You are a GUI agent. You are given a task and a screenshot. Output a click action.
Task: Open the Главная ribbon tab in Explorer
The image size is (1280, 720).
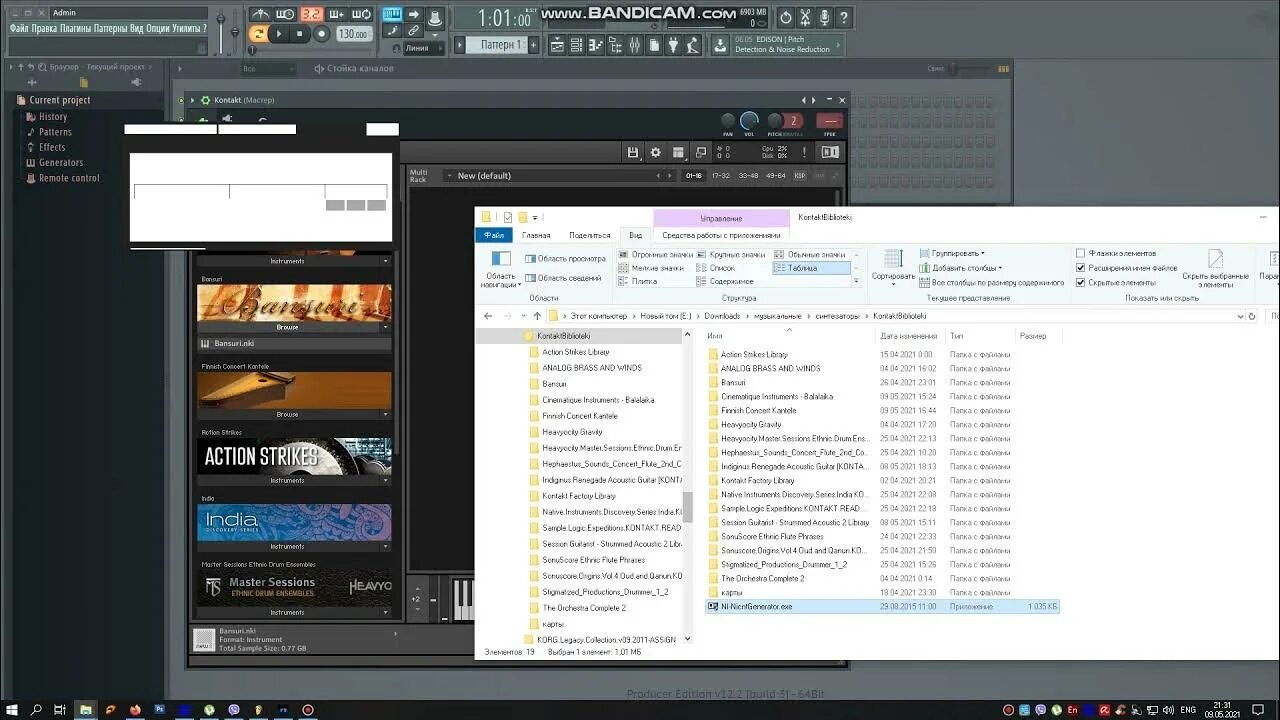(536, 235)
